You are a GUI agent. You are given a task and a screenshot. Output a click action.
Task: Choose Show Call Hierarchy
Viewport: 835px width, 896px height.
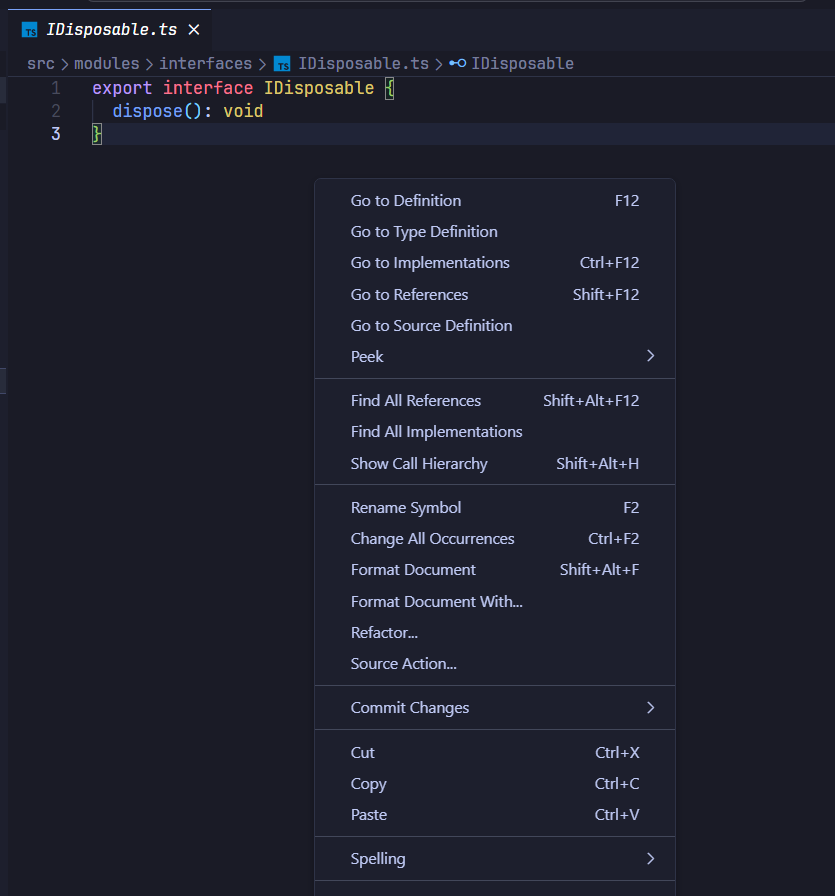coord(495,463)
